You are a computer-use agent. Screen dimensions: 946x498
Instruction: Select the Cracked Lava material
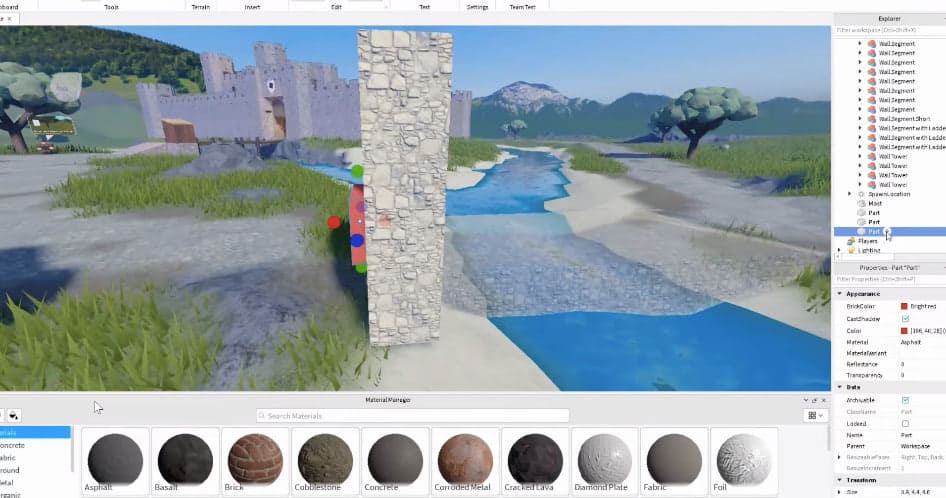click(535, 461)
